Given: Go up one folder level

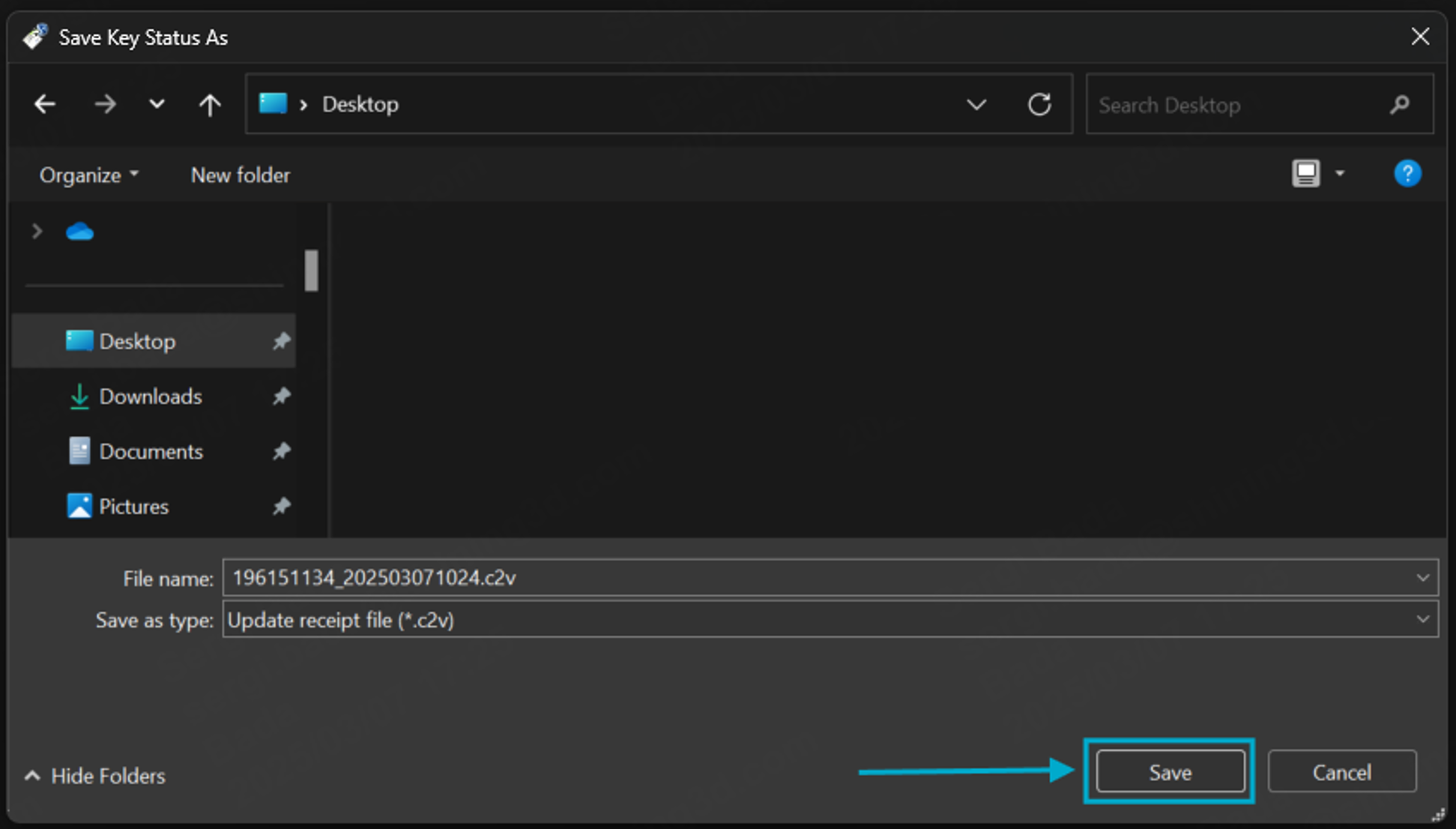Looking at the screenshot, I should pyautogui.click(x=210, y=104).
